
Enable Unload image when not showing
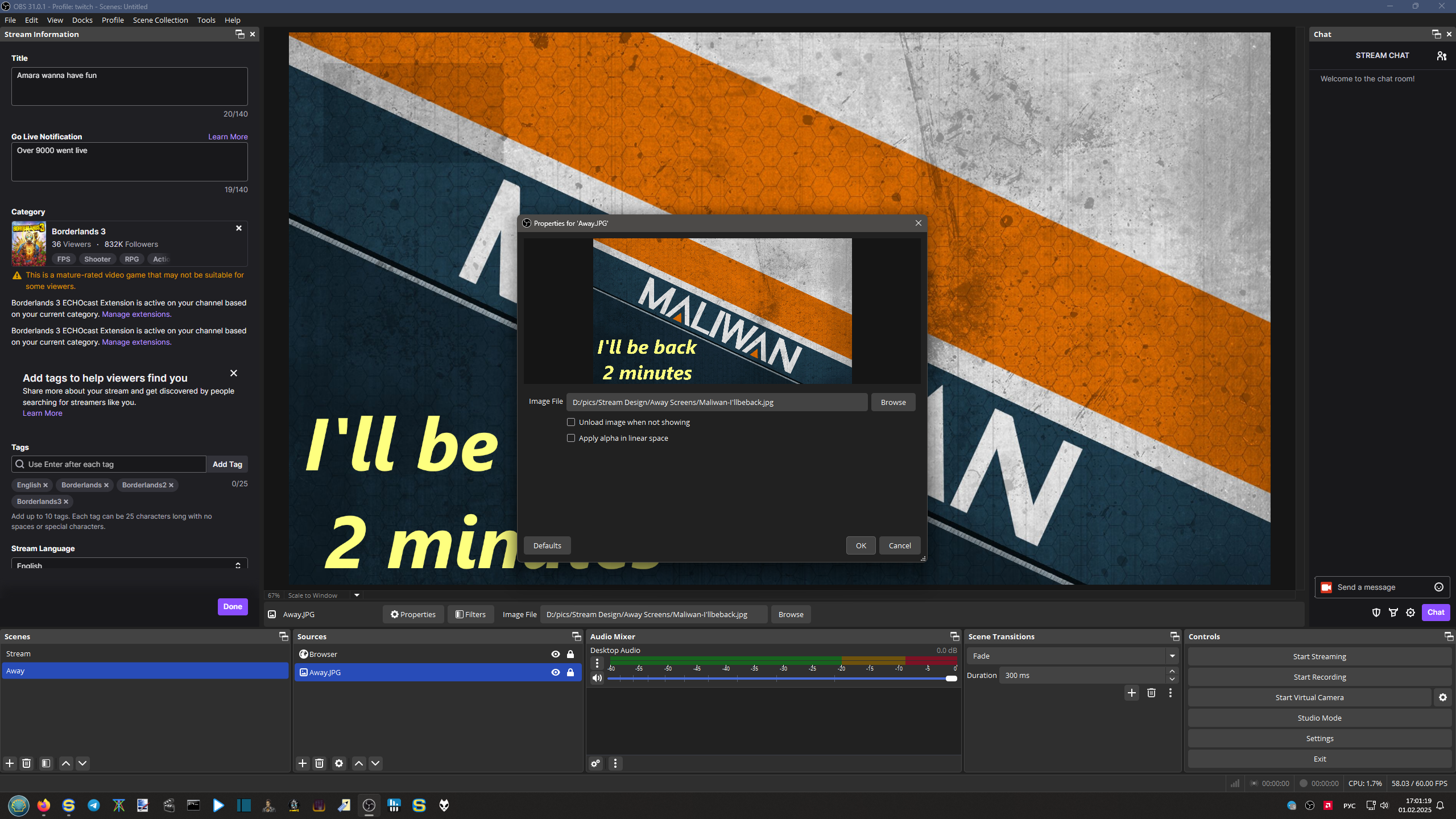[x=571, y=422]
